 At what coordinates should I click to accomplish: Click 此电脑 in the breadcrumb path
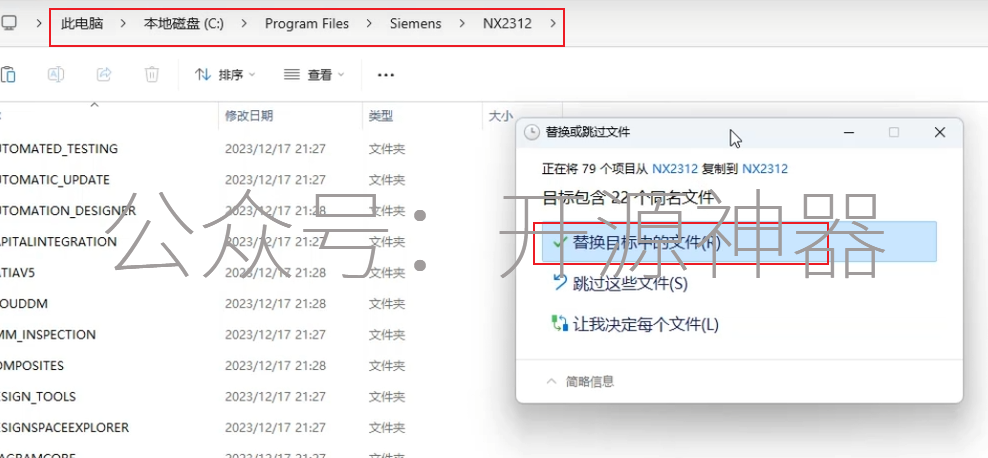(82, 24)
